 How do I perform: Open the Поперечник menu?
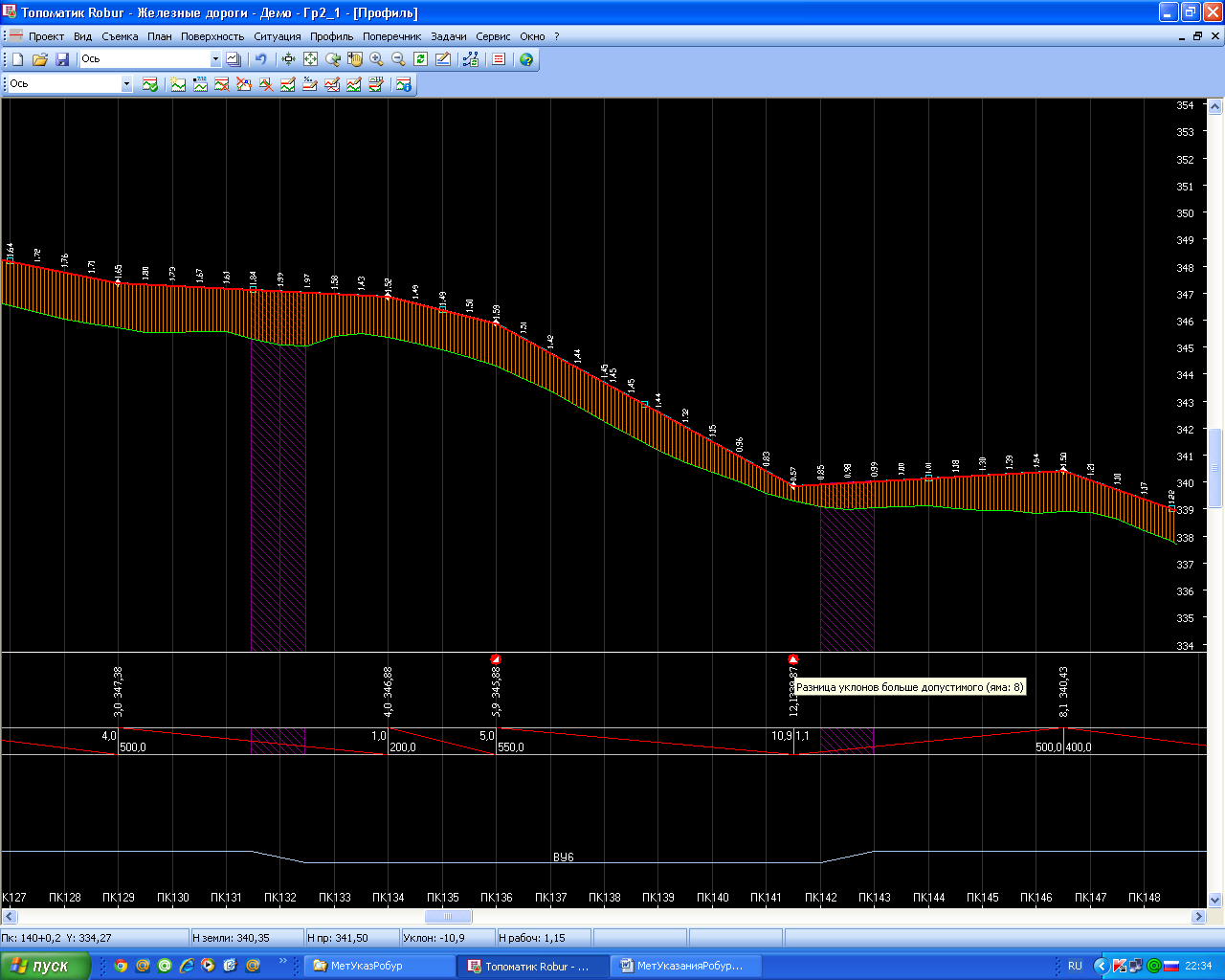pos(391,36)
